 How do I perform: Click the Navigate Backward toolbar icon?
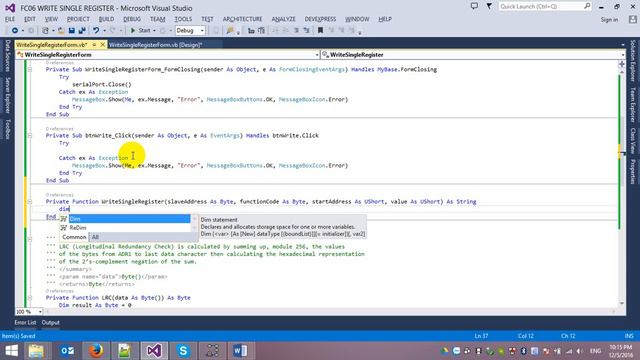(15, 31)
